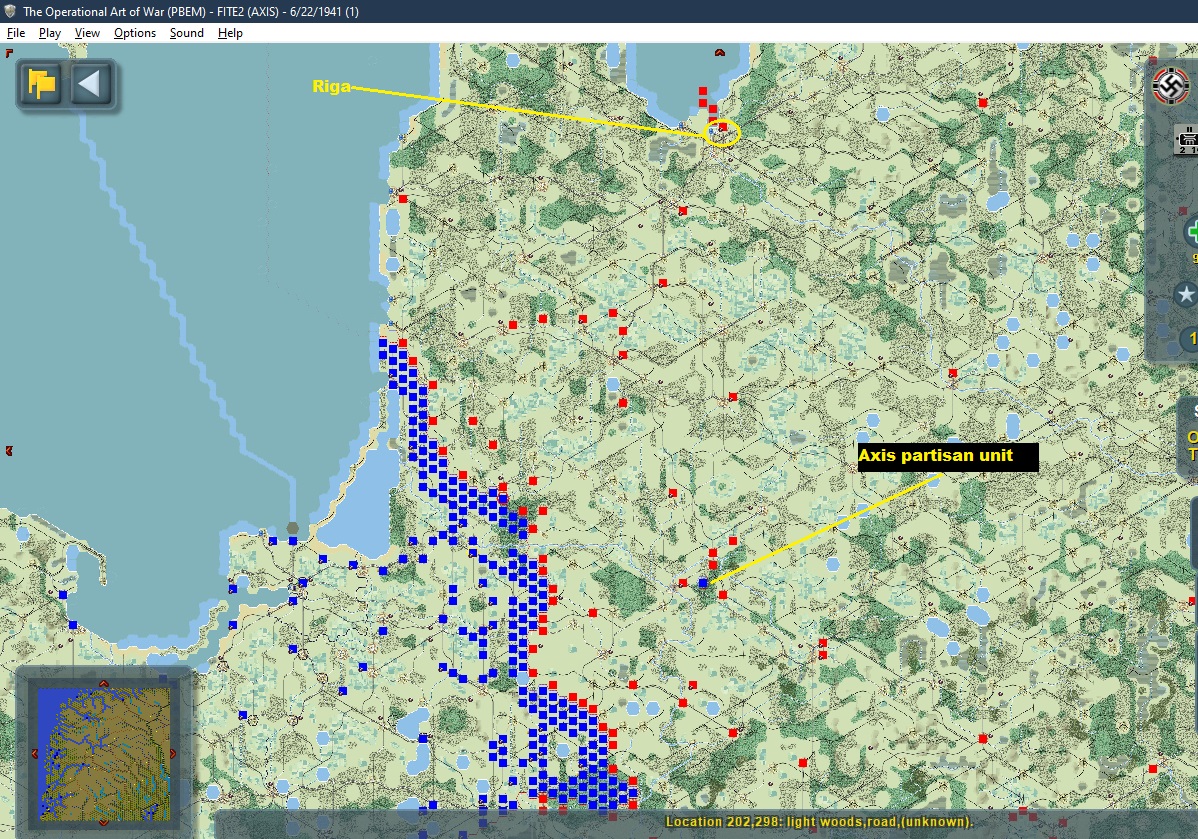Image resolution: width=1198 pixels, height=839 pixels.
Task: Click the green plus icon on right panel
Action: [x=1190, y=233]
